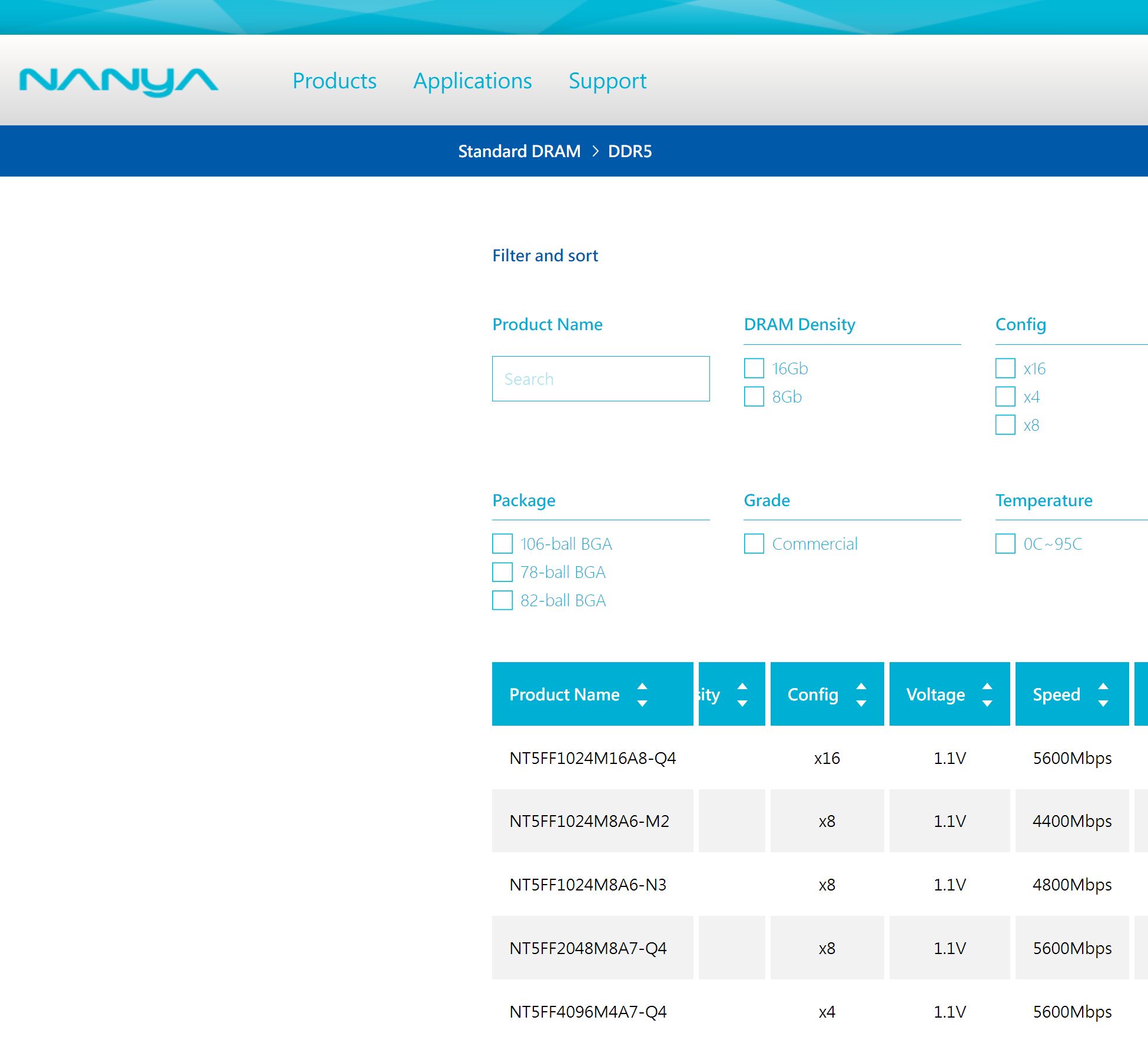Tick the 78-ball BGA package checkbox
This screenshot has height=1060, width=1148.
502,572
